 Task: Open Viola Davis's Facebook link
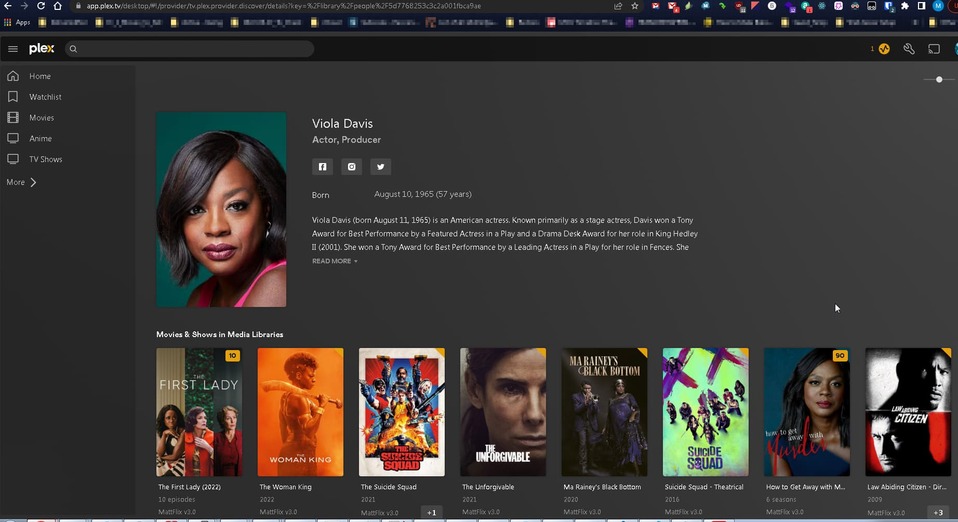pos(323,167)
